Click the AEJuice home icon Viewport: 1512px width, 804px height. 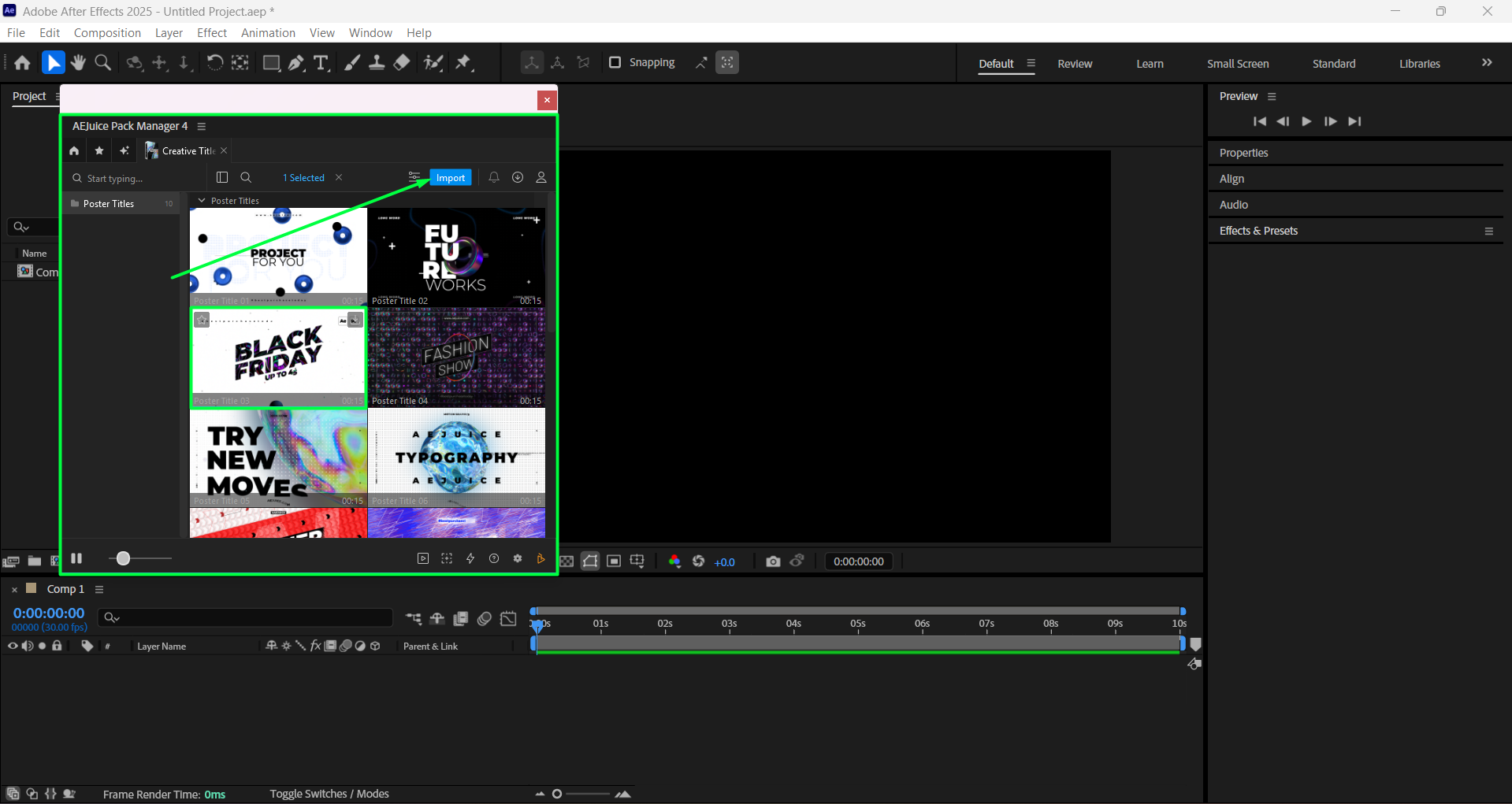(74, 151)
